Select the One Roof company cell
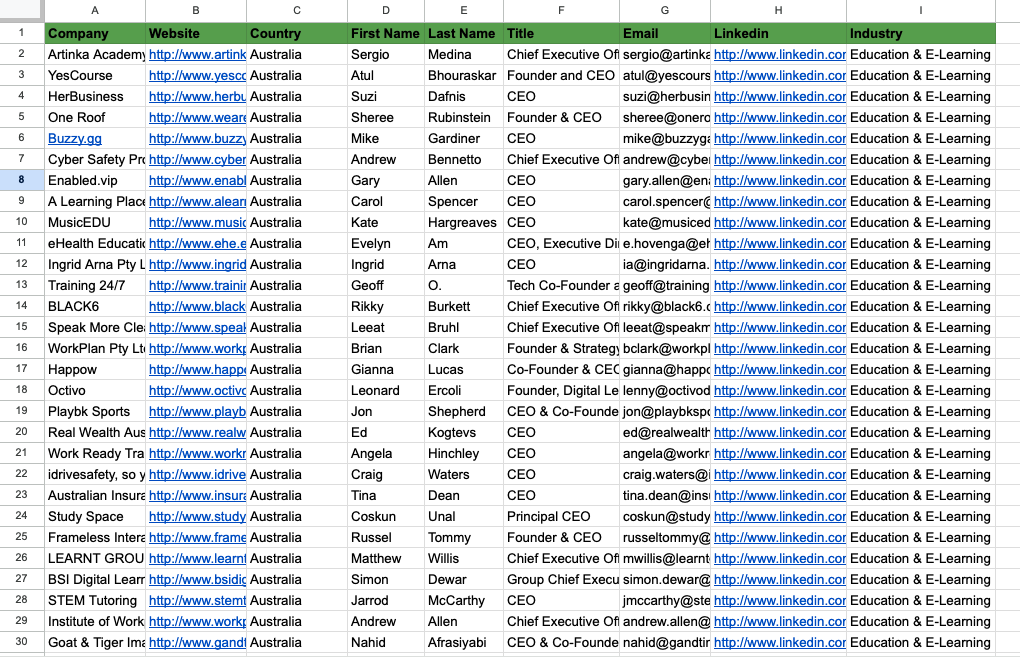 pyautogui.click(x=95, y=117)
